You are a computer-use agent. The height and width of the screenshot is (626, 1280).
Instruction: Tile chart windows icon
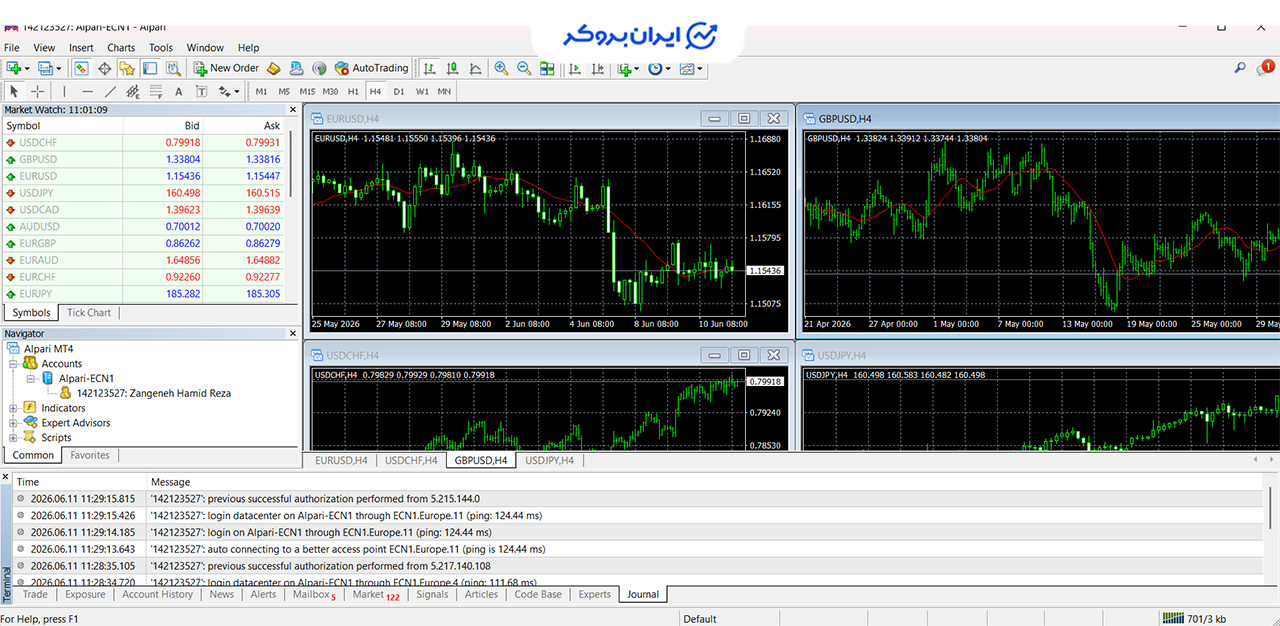point(547,68)
